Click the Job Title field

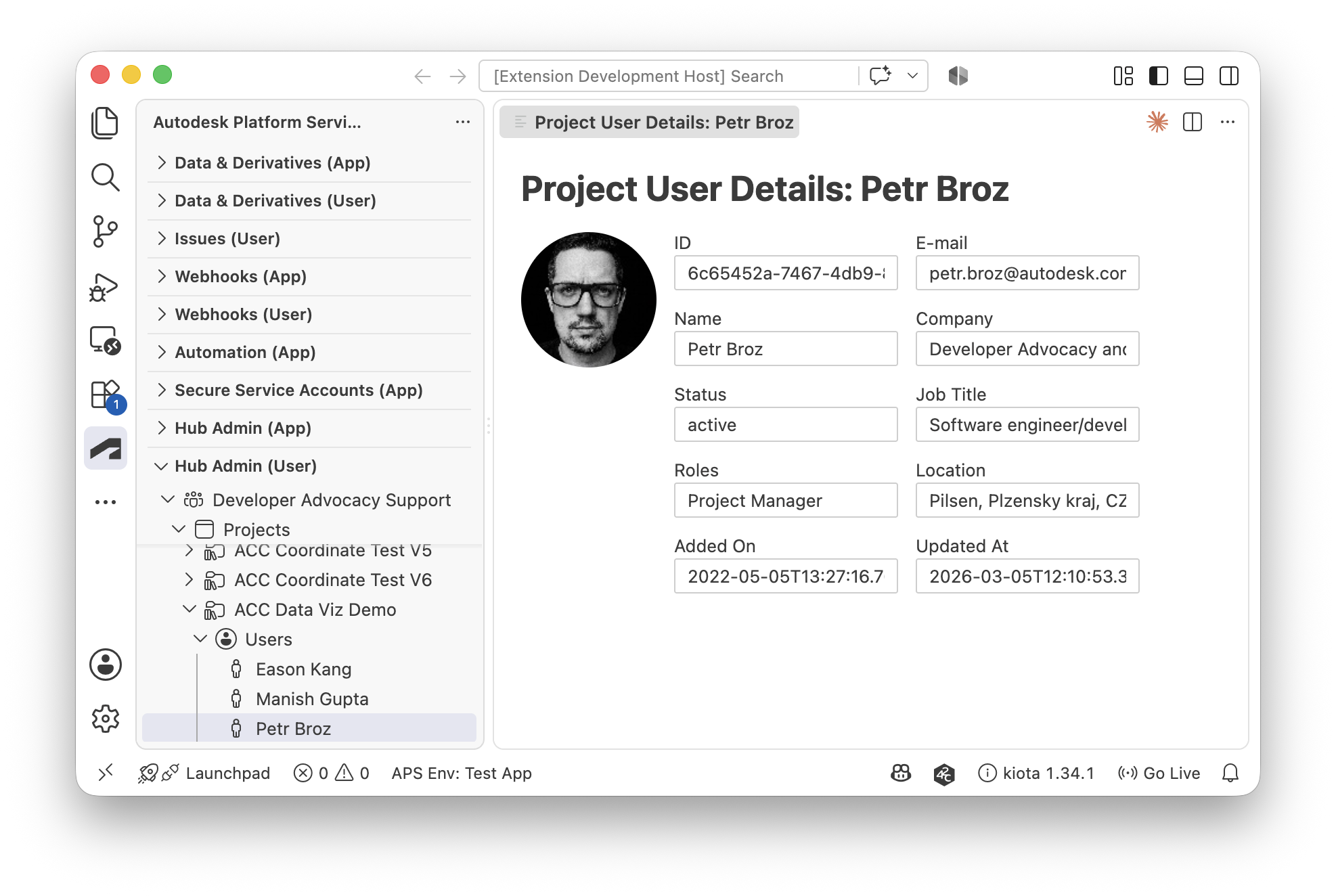coord(1027,424)
